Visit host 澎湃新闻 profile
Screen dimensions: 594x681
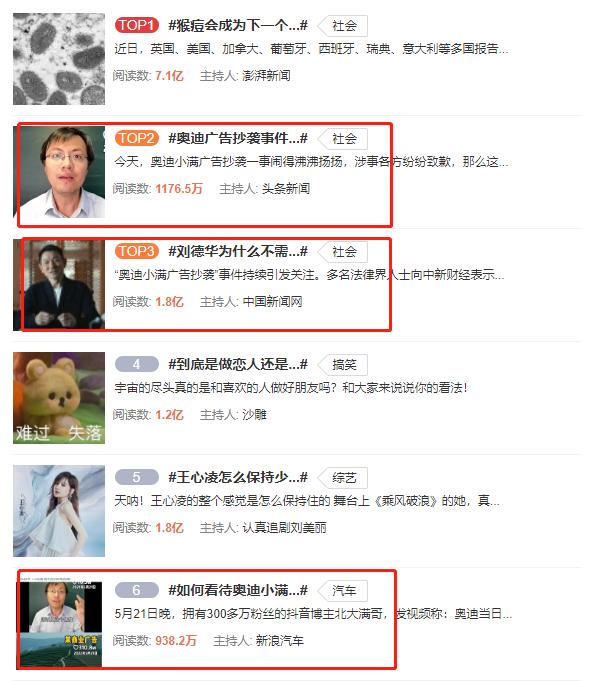coord(266,76)
